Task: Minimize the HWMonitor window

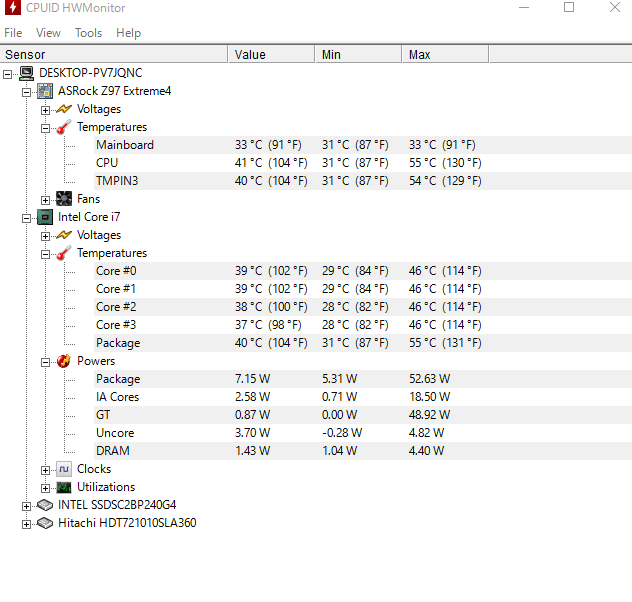Action: click(524, 7)
